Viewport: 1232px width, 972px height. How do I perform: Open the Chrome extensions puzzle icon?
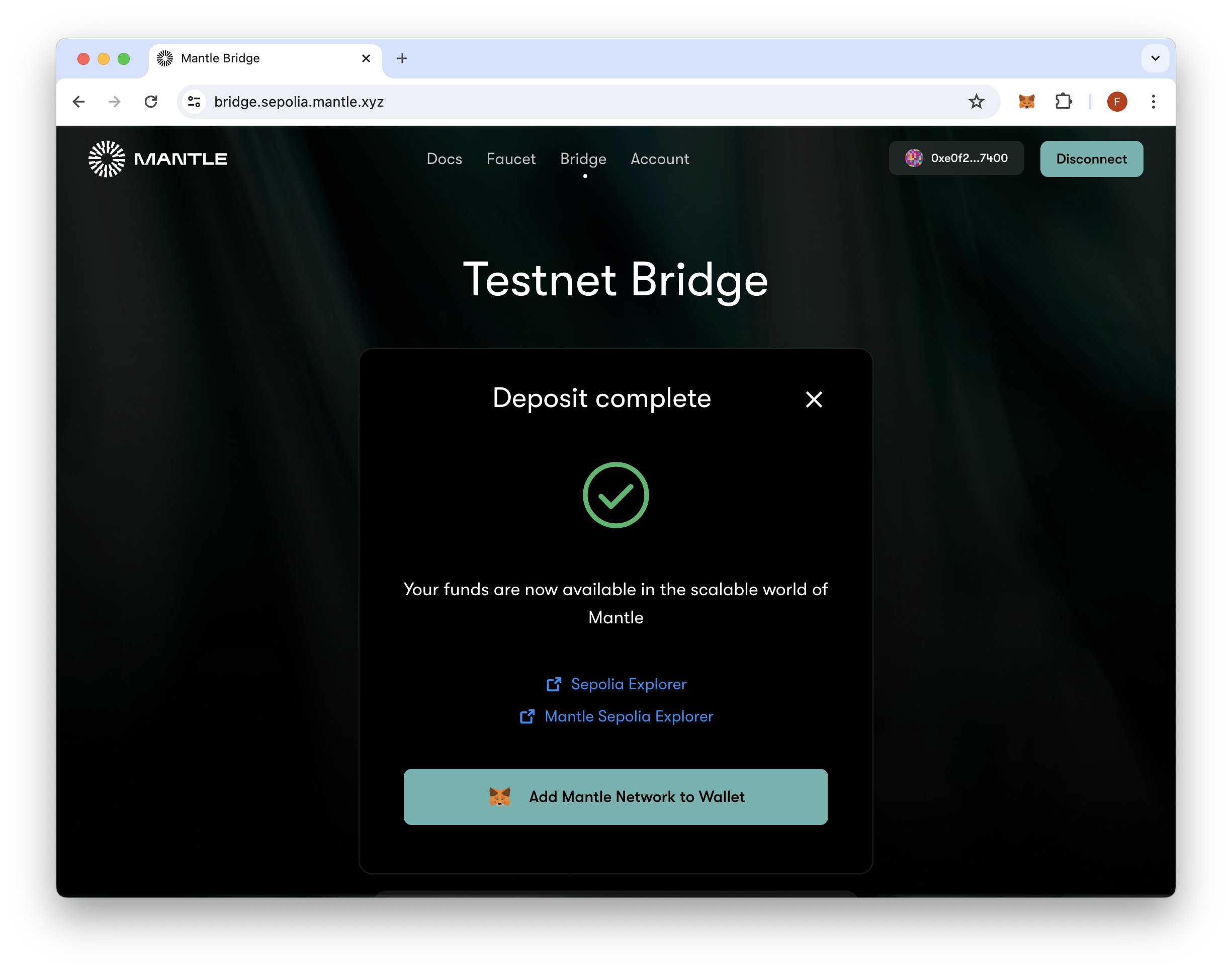click(x=1063, y=102)
